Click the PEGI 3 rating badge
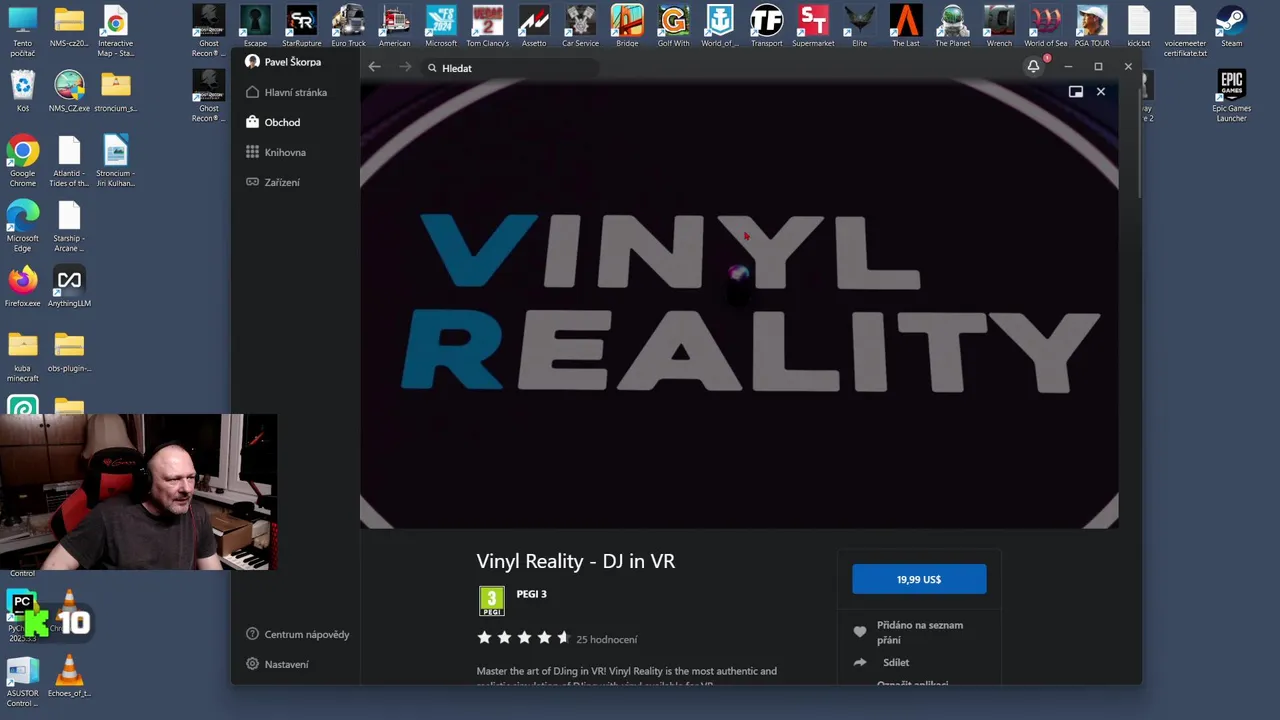 tap(491, 601)
